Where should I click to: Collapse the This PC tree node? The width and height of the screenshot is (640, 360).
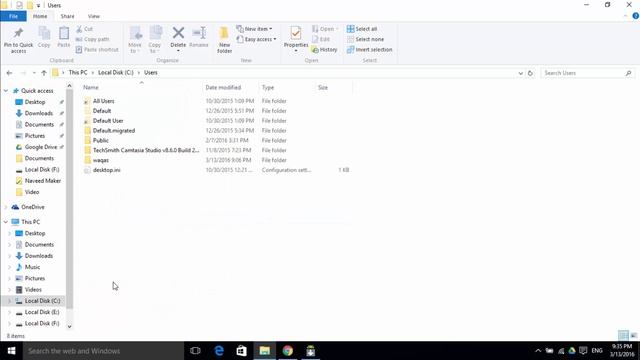click(x=6, y=222)
